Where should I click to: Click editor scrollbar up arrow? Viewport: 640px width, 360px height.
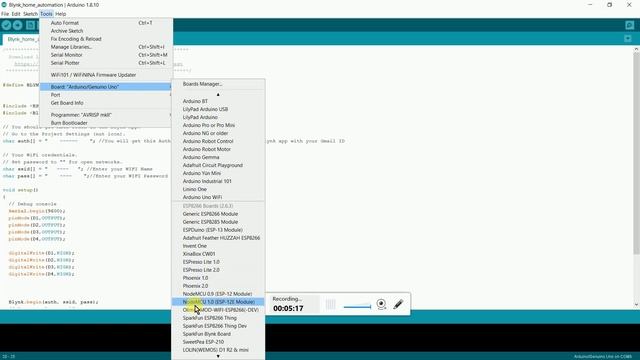click(636, 49)
